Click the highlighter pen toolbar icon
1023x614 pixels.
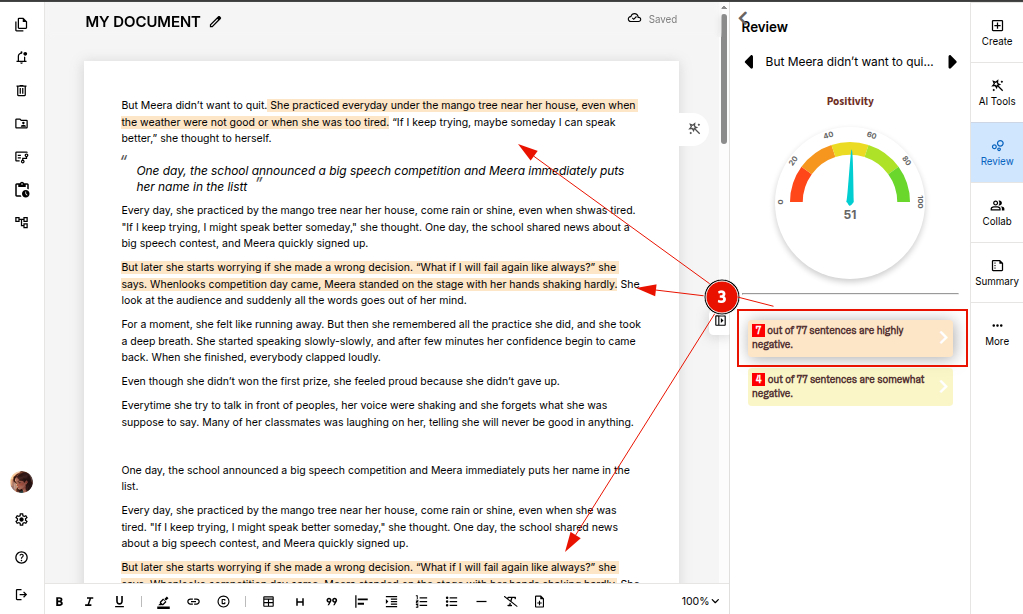(x=163, y=601)
